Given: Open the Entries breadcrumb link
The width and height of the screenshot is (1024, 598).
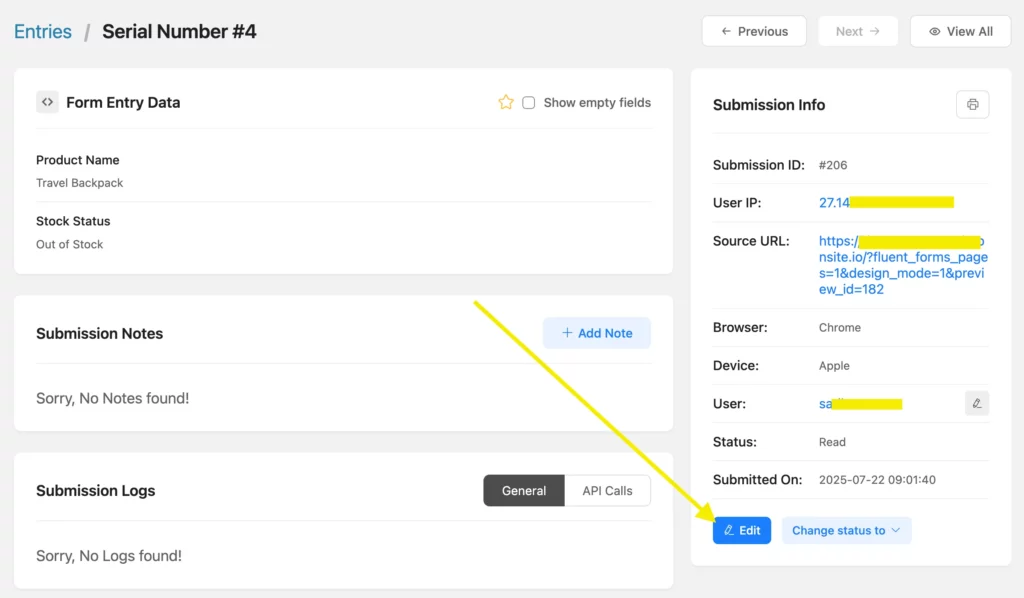Looking at the screenshot, I should [43, 31].
